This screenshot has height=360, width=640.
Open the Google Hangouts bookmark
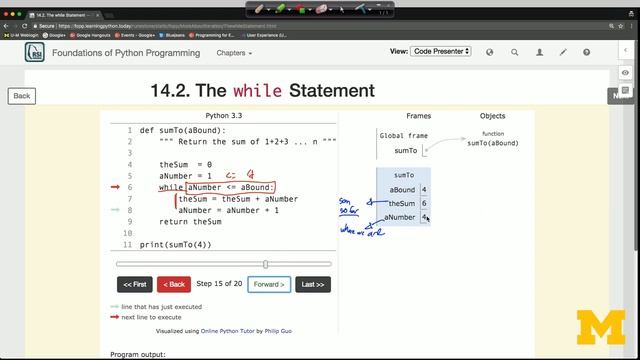coord(90,35)
